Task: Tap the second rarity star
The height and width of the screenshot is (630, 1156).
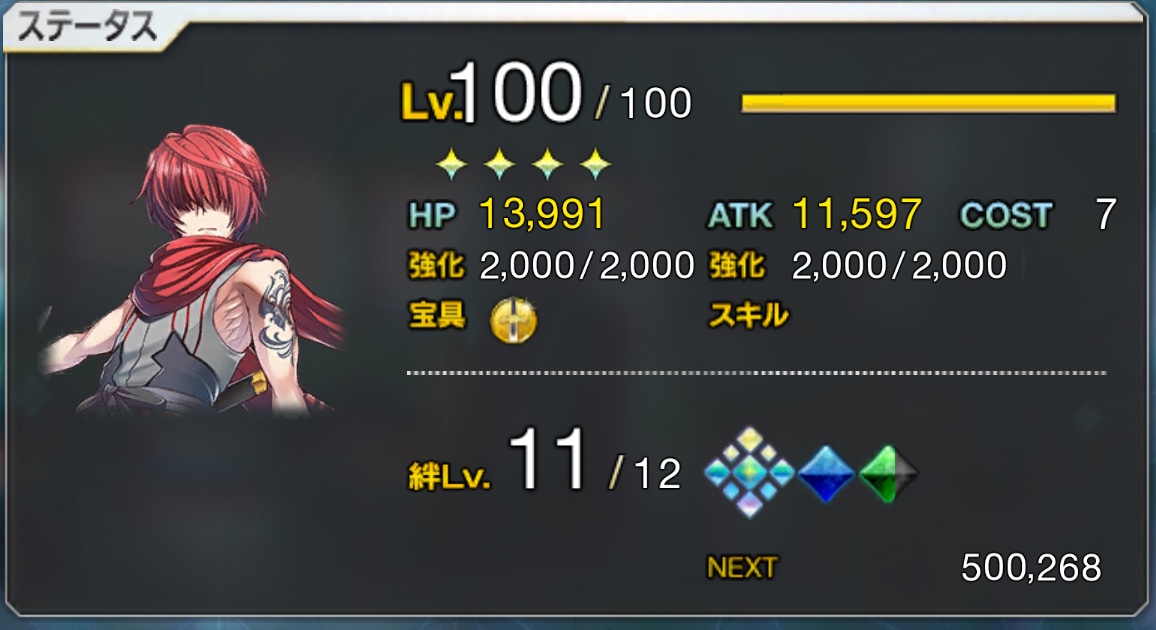Action: pos(499,164)
